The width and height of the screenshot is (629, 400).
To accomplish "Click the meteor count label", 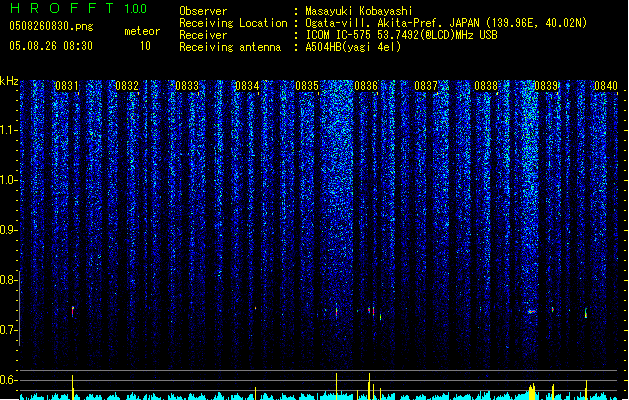I will (x=142, y=31).
